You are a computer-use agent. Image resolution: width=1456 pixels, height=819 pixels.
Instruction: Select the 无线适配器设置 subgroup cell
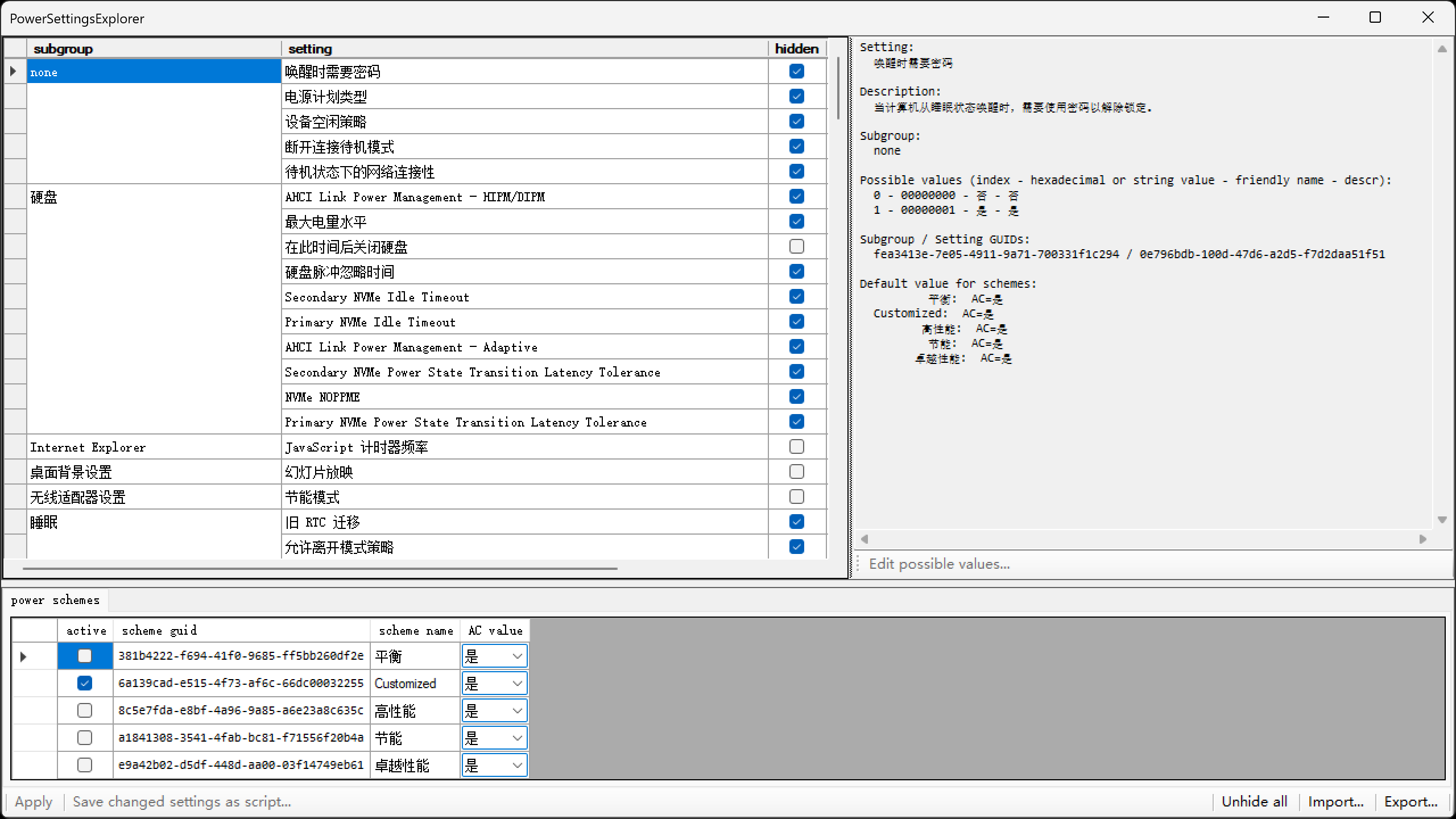(x=154, y=497)
